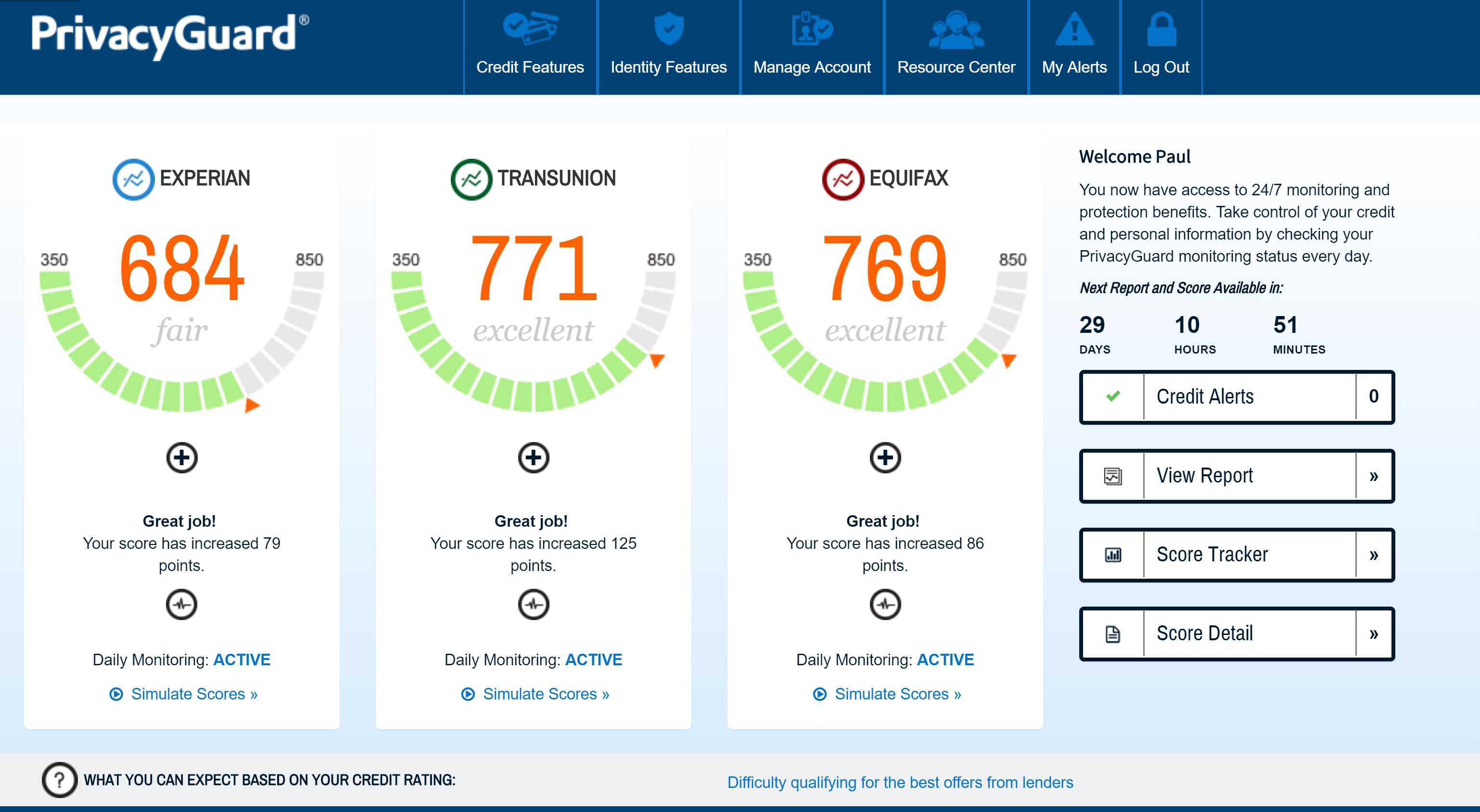Click the View Report double arrow

coord(1374,476)
